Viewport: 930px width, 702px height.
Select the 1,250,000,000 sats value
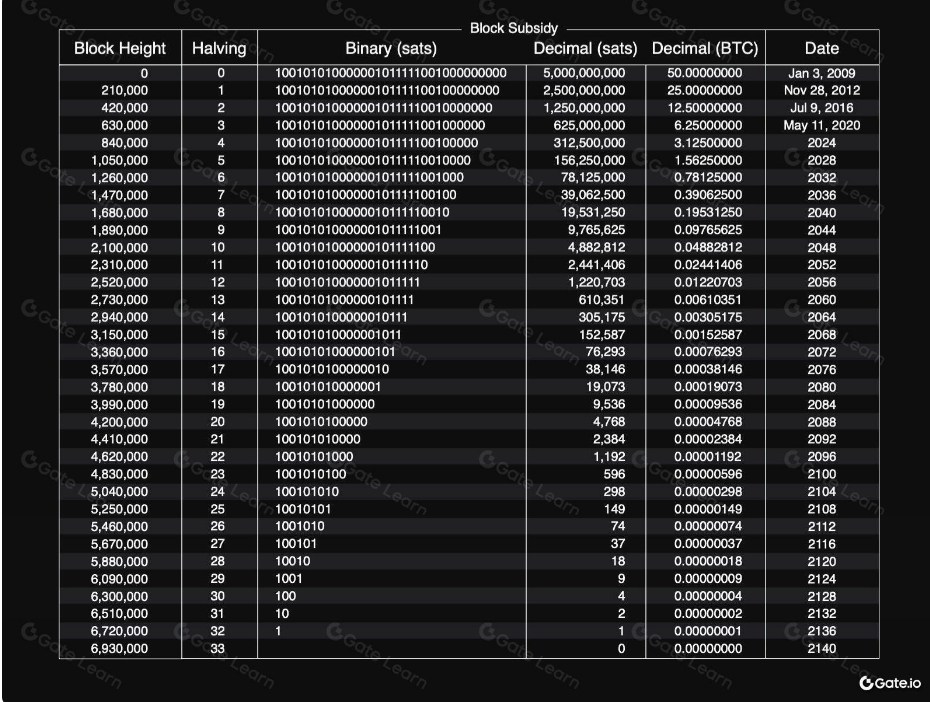pyautogui.click(x=584, y=108)
